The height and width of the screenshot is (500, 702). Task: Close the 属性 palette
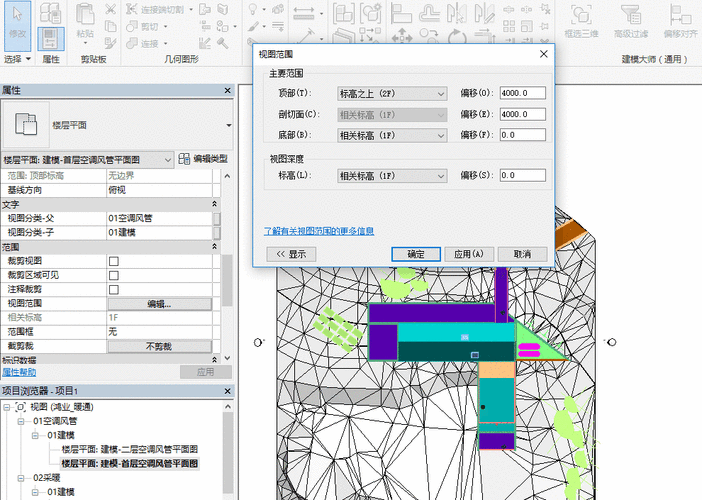click(228, 90)
